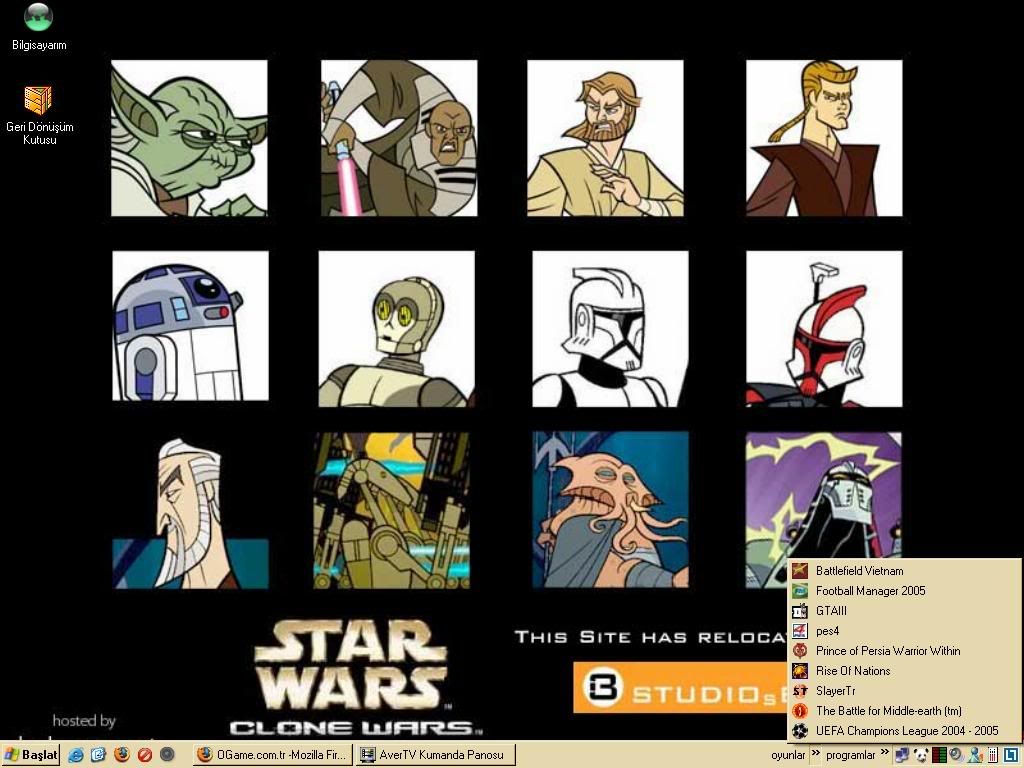
Task: Launch Rise Of Nations from the menu
Action: pos(904,671)
